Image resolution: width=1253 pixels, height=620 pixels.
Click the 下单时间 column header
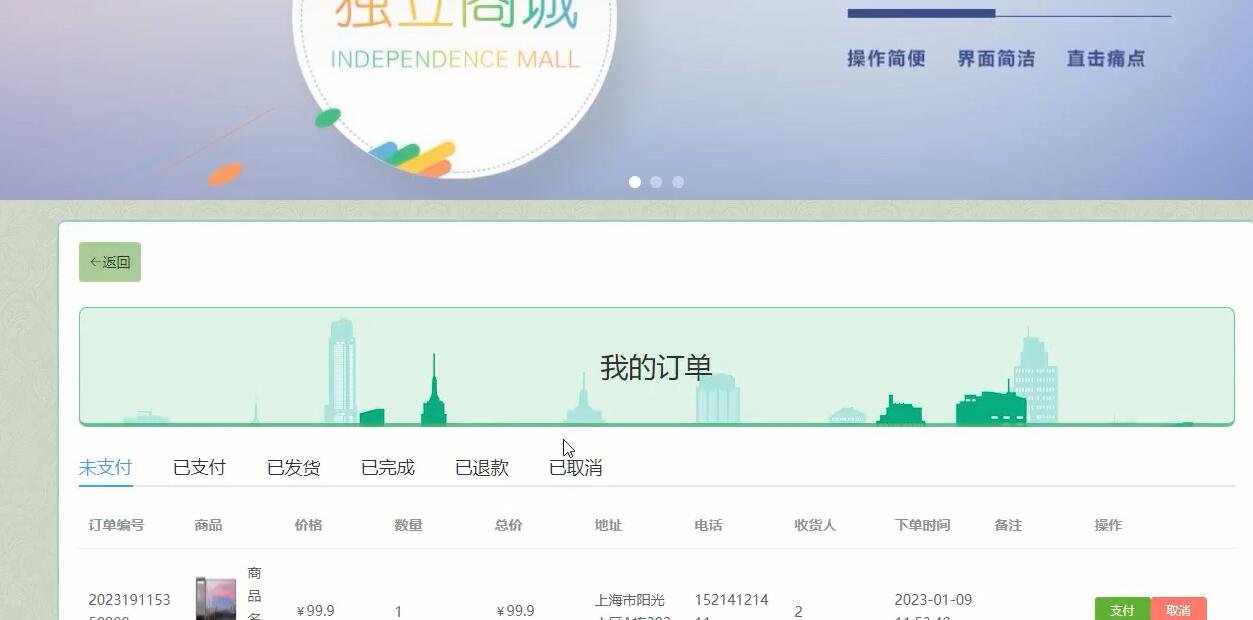[x=921, y=524]
